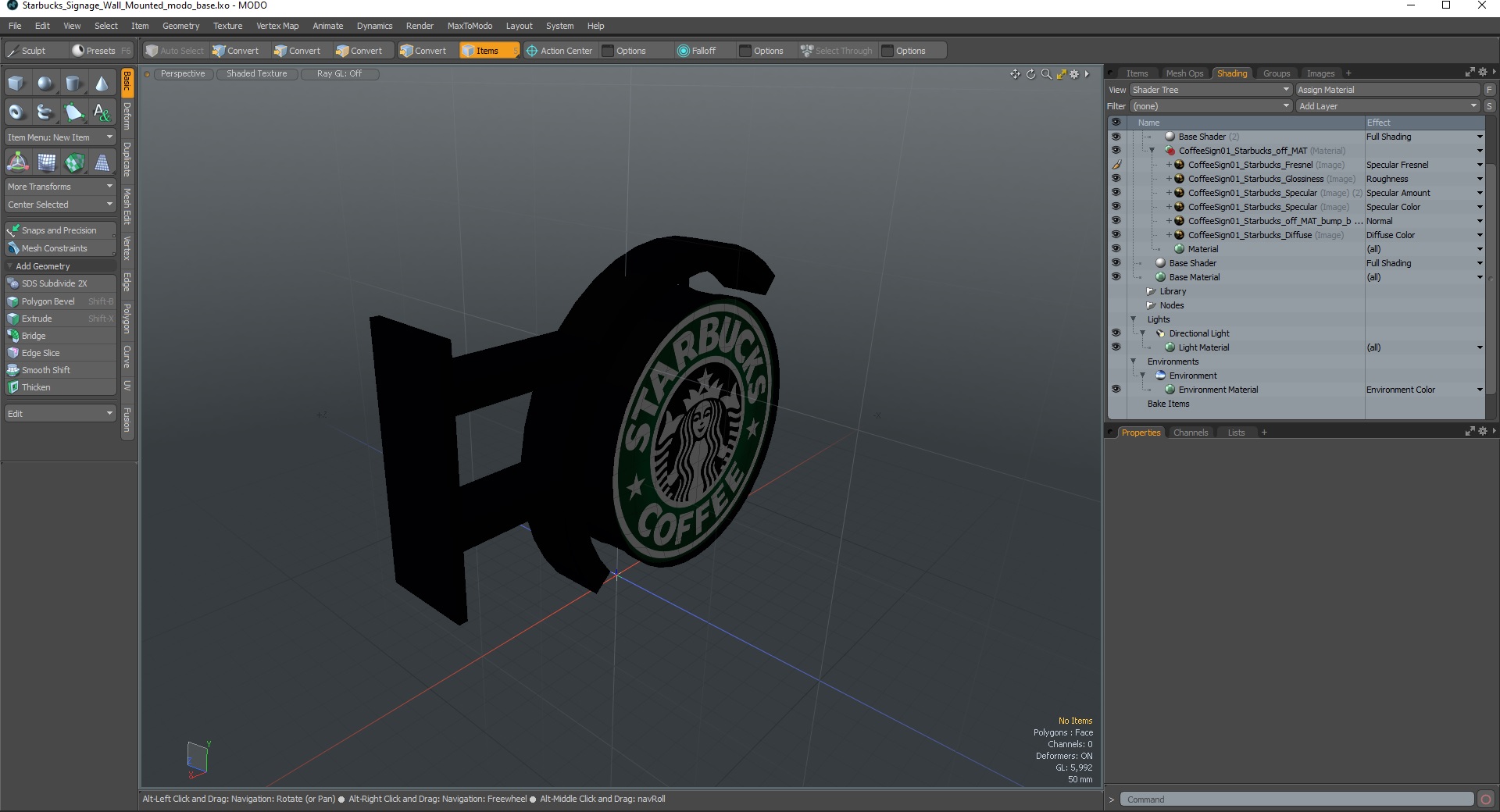Select the Cone primitive tool

pyautogui.click(x=102, y=84)
